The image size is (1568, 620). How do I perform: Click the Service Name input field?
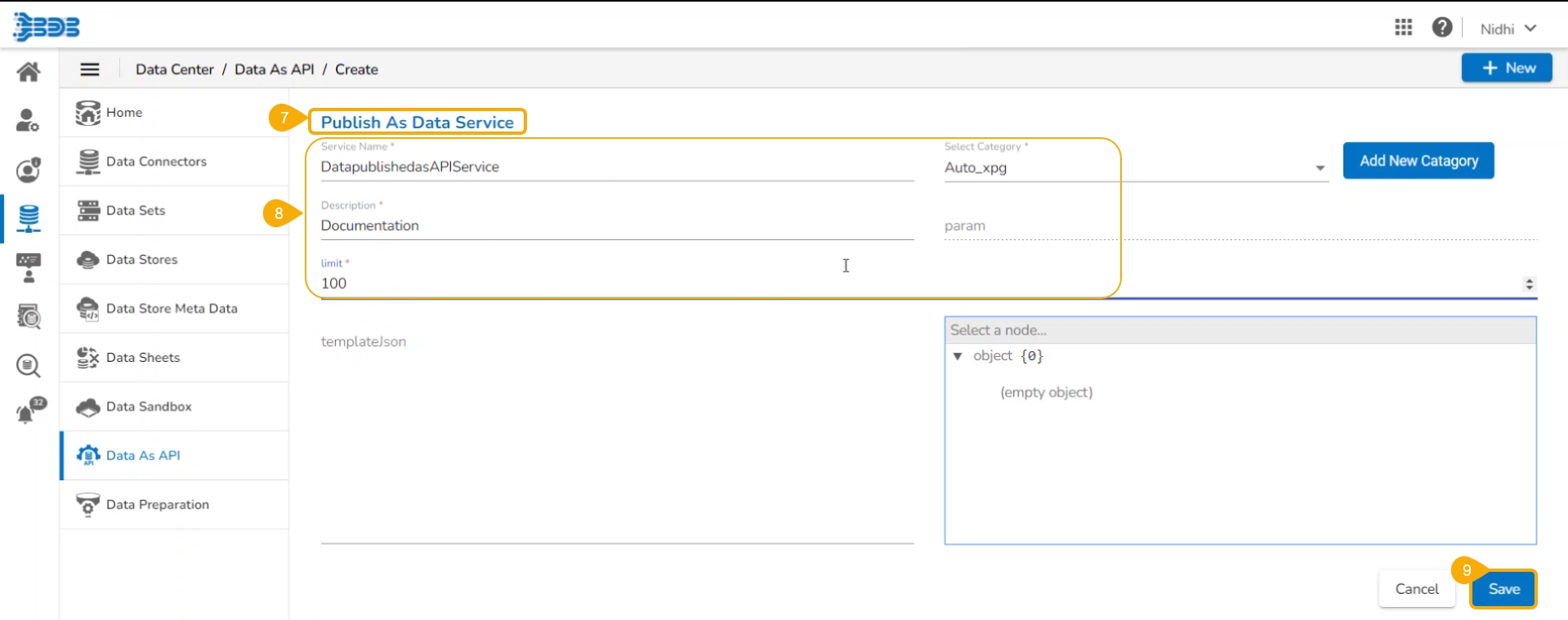617,167
